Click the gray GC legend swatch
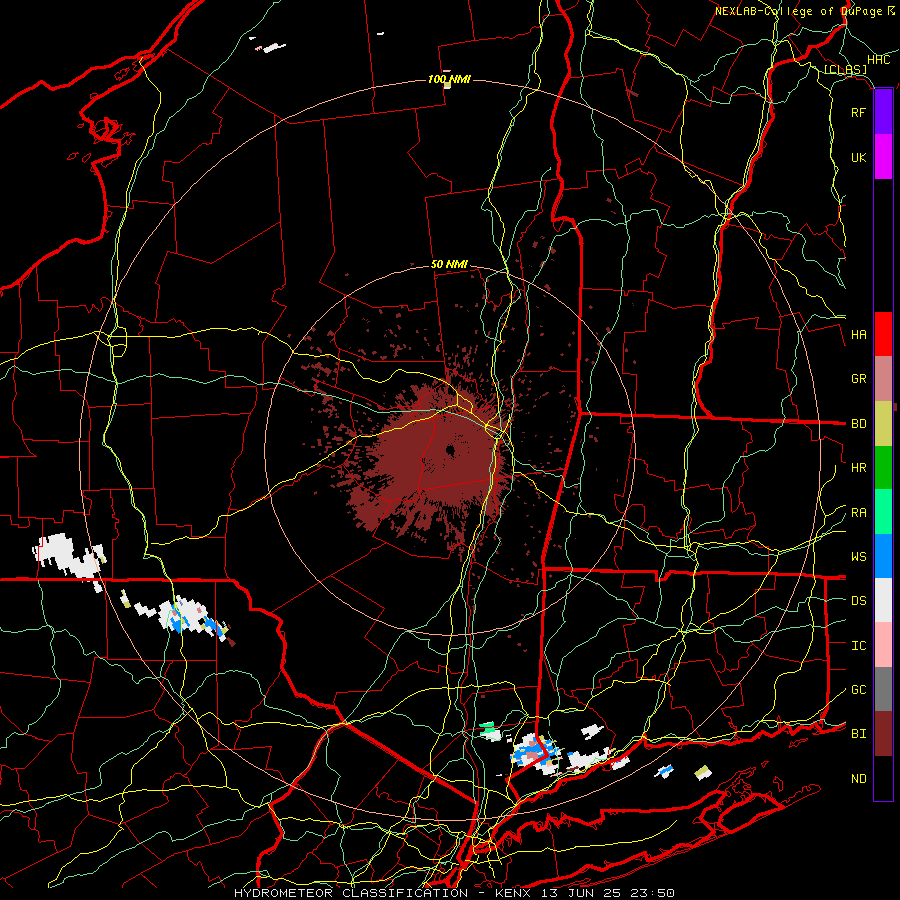Image resolution: width=900 pixels, height=900 pixels. 883,689
